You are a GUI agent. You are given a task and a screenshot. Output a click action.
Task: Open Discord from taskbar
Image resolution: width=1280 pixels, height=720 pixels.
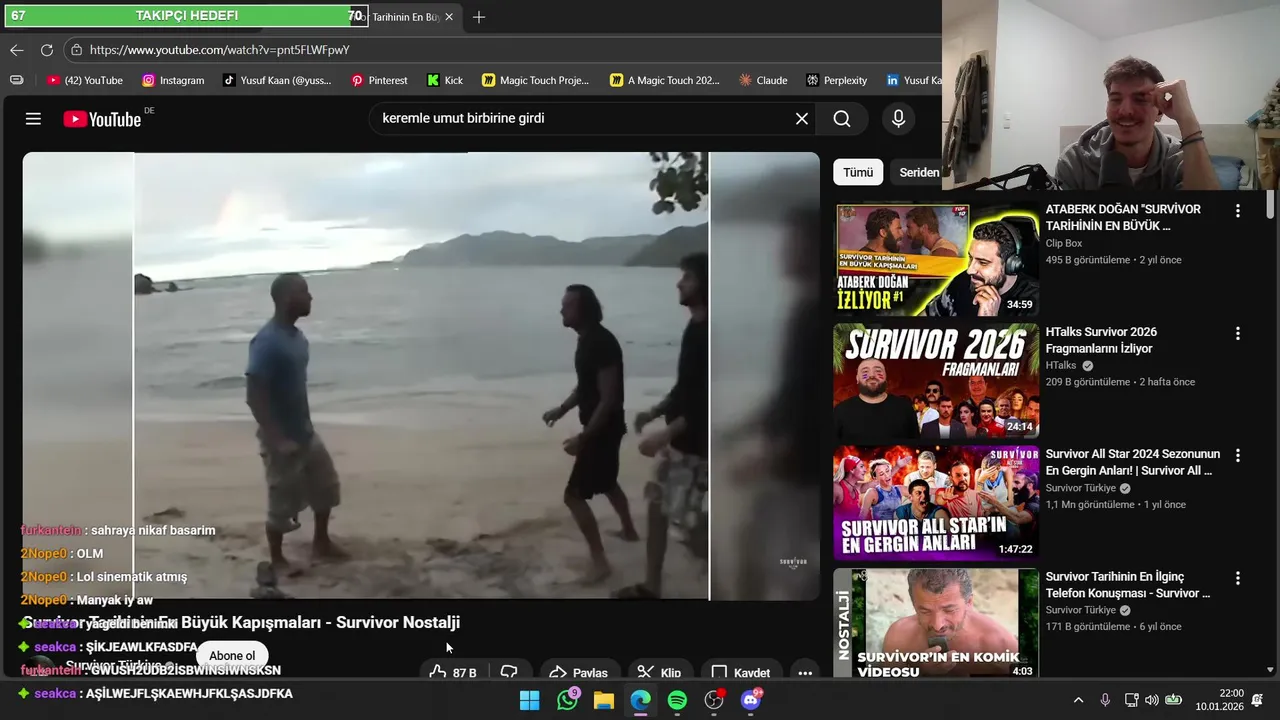pos(751,700)
